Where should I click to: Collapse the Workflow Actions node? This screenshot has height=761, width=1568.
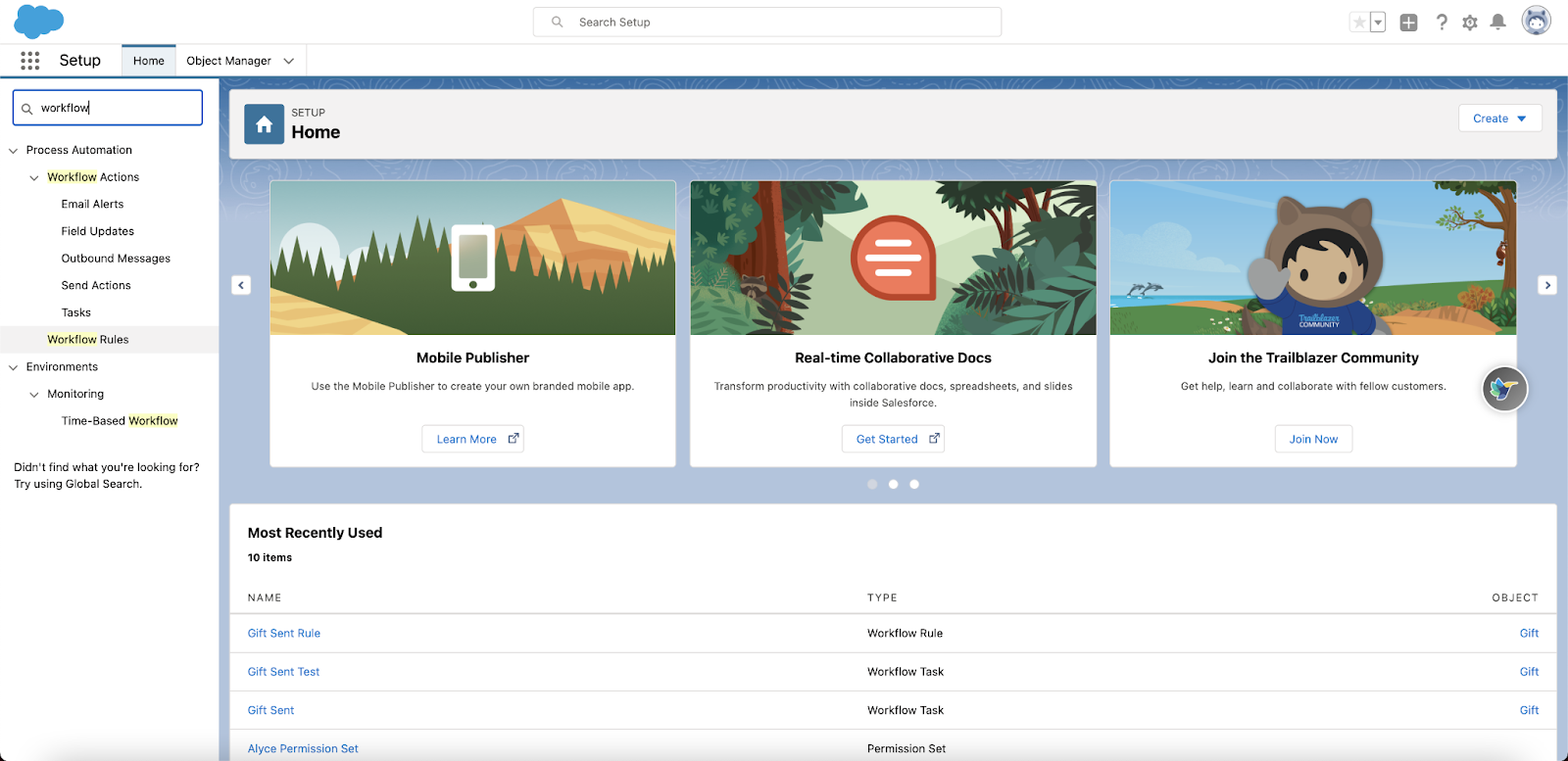pos(34,178)
